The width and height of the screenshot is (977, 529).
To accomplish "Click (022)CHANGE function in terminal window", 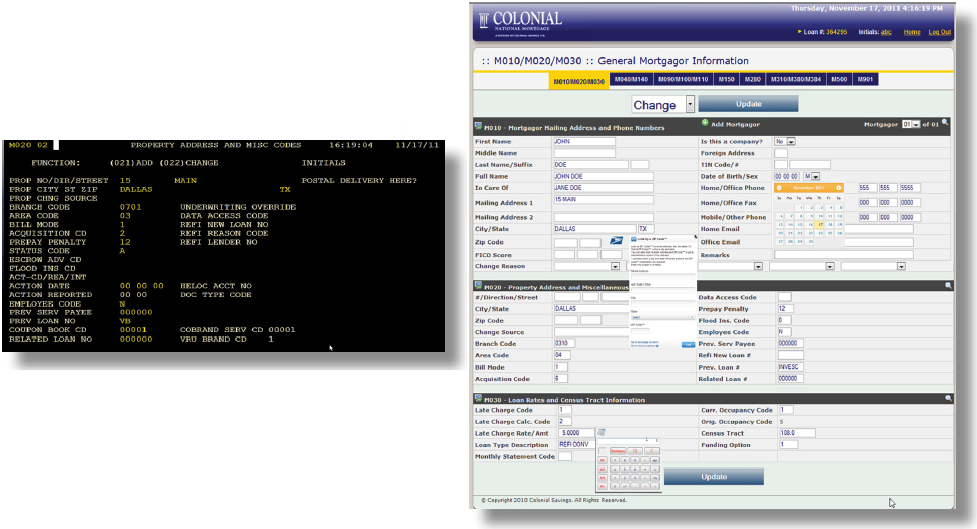I will (189, 163).
